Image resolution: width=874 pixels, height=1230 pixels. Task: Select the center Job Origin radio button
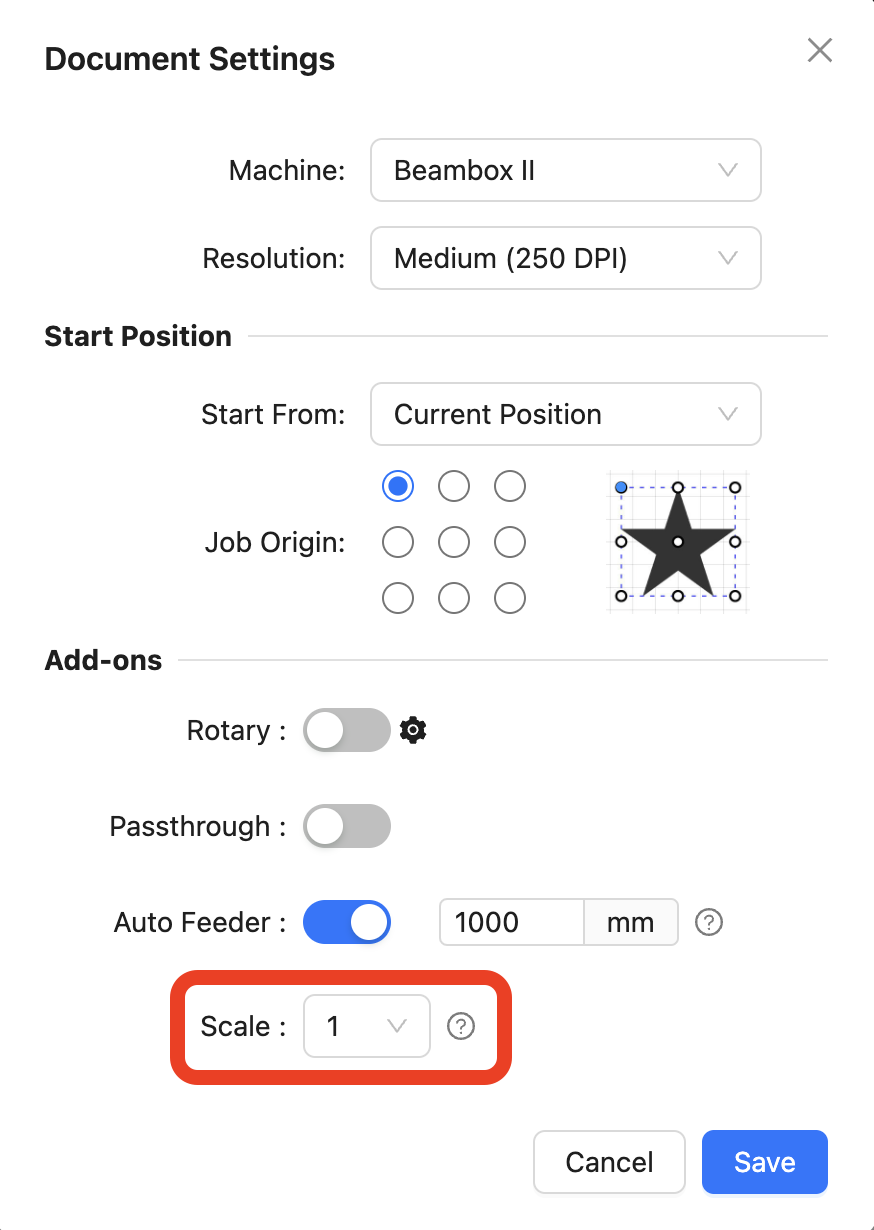click(x=454, y=542)
